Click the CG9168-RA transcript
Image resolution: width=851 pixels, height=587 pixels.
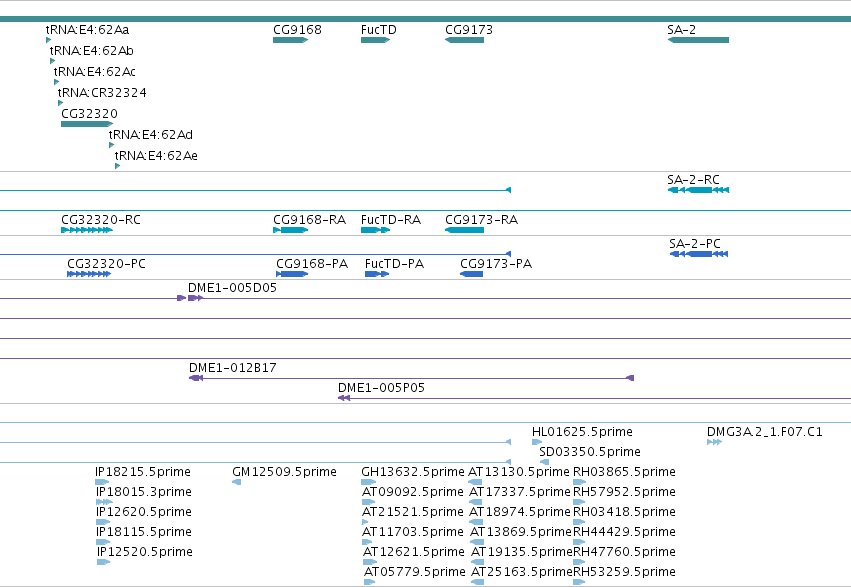point(290,230)
